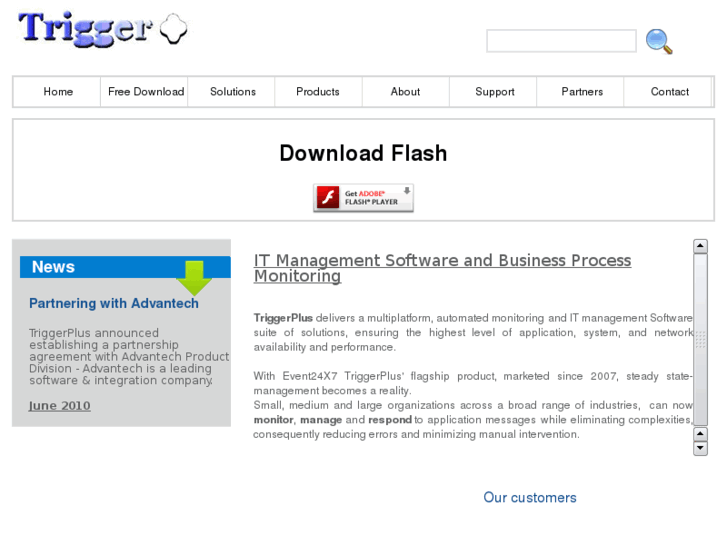Click the magnifying glass search icon
727x545 pixels.
(x=659, y=41)
